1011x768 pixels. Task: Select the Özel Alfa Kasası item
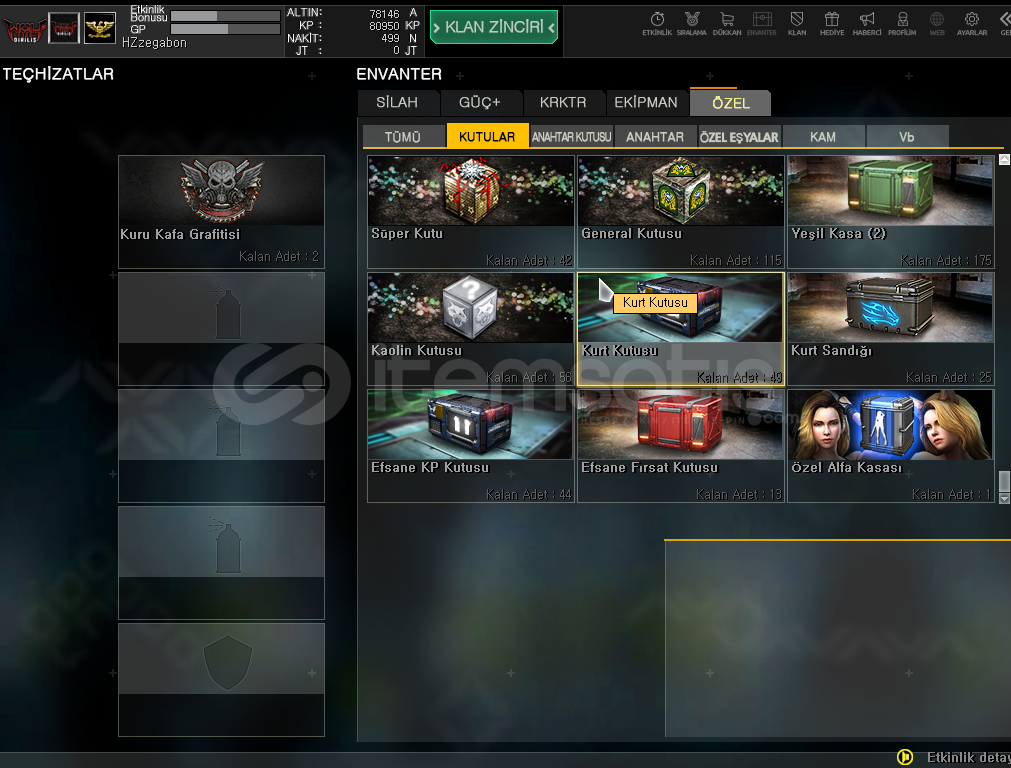[x=891, y=446]
